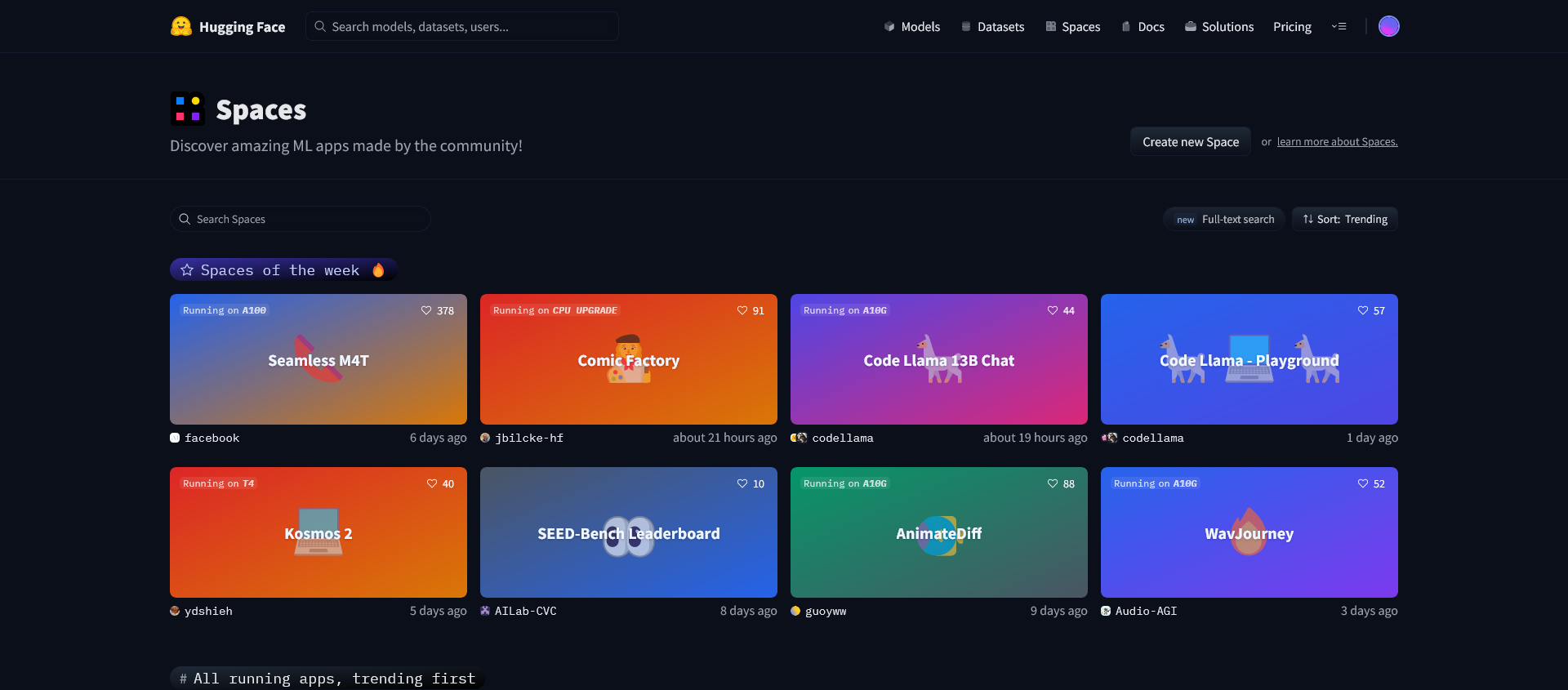Click Running on T4 badge on Kosmos 2
Viewport: 1568px width, 690px height.
(219, 483)
